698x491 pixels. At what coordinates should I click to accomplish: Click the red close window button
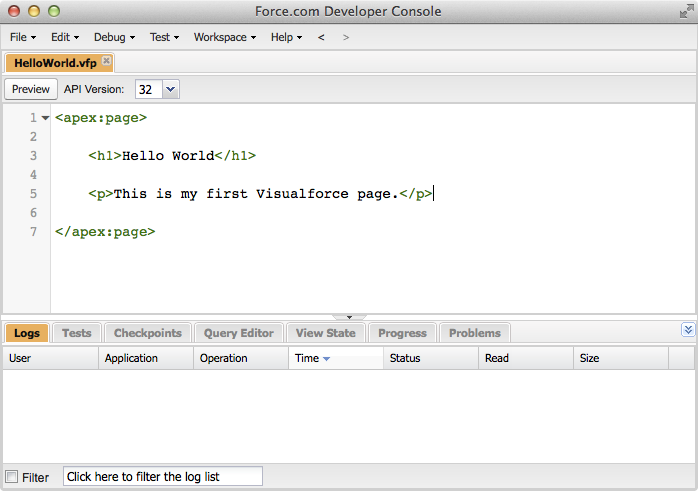pyautogui.click(x=14, y=11)
